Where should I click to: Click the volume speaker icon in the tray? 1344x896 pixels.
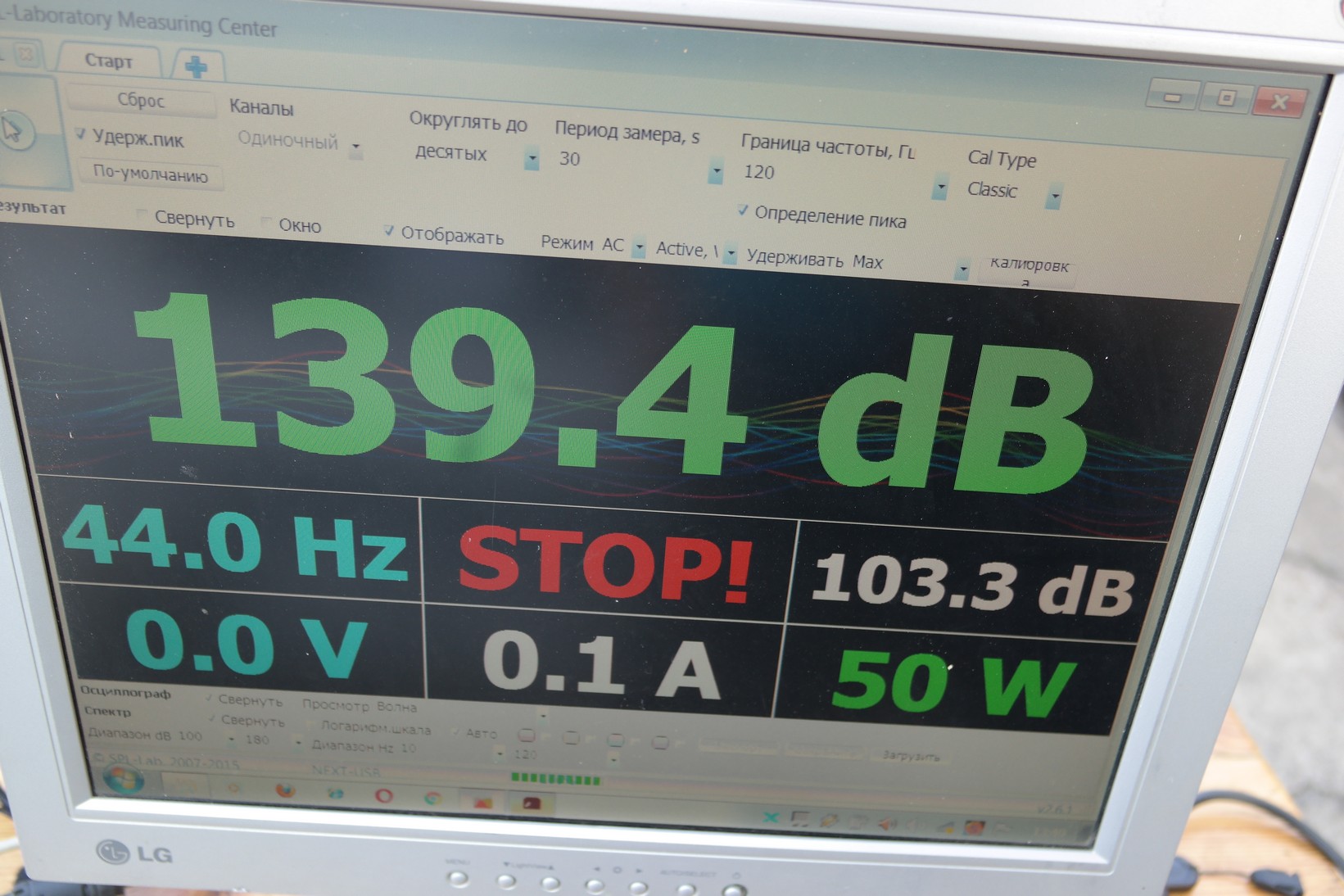pos(887,823)
